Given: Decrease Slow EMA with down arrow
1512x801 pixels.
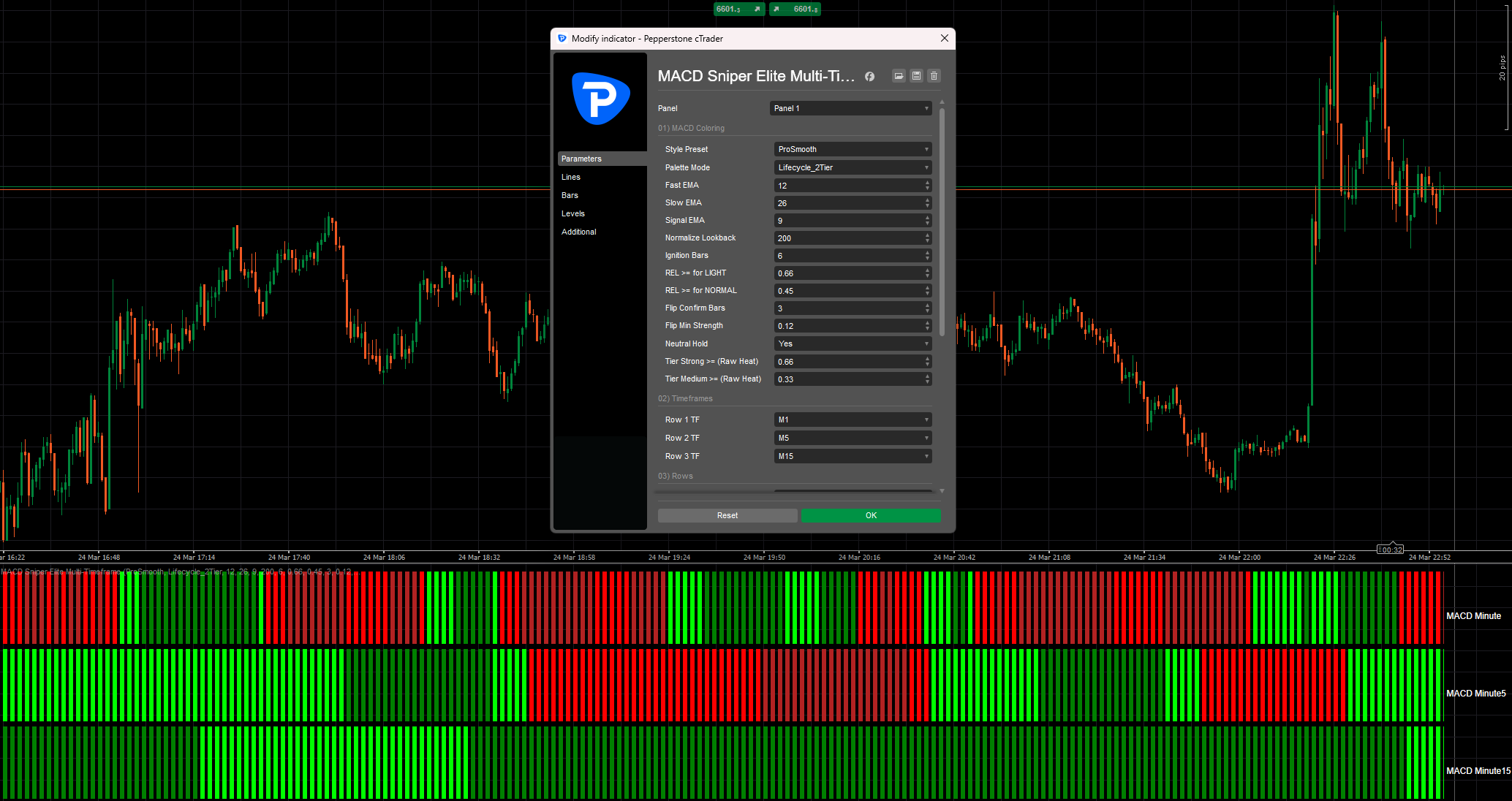Looking at the screenshot, I should pyautogui.click(x=927, y=206).
